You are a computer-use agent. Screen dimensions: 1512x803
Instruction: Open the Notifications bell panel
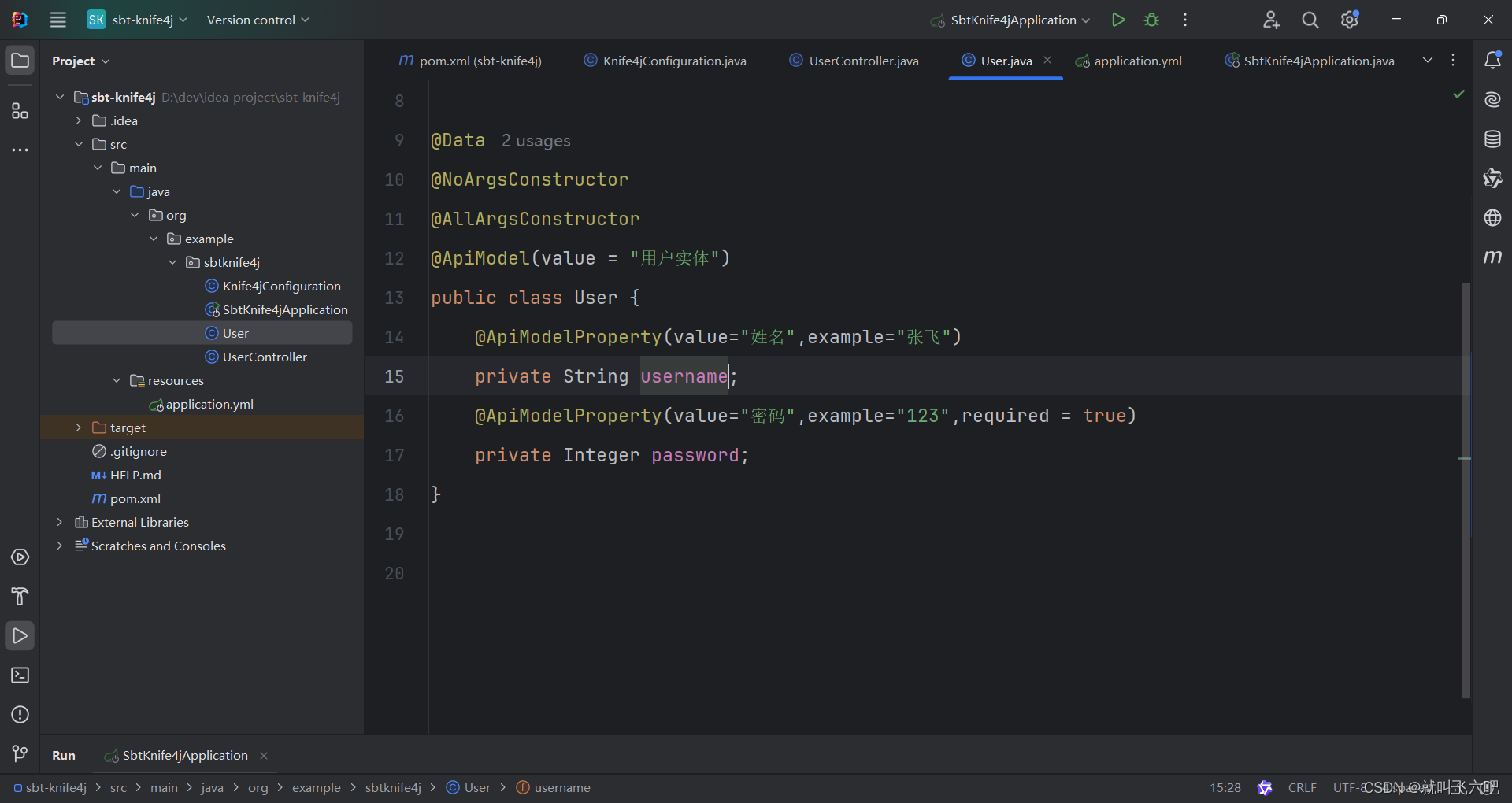[1494, 59]
